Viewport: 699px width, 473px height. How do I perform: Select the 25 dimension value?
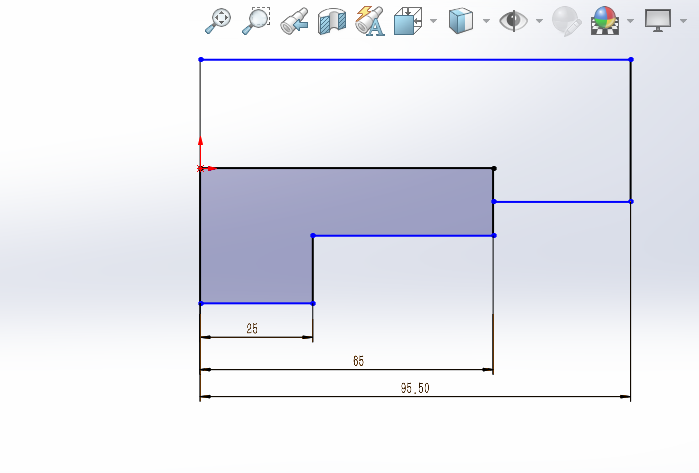tap(252, 329)
